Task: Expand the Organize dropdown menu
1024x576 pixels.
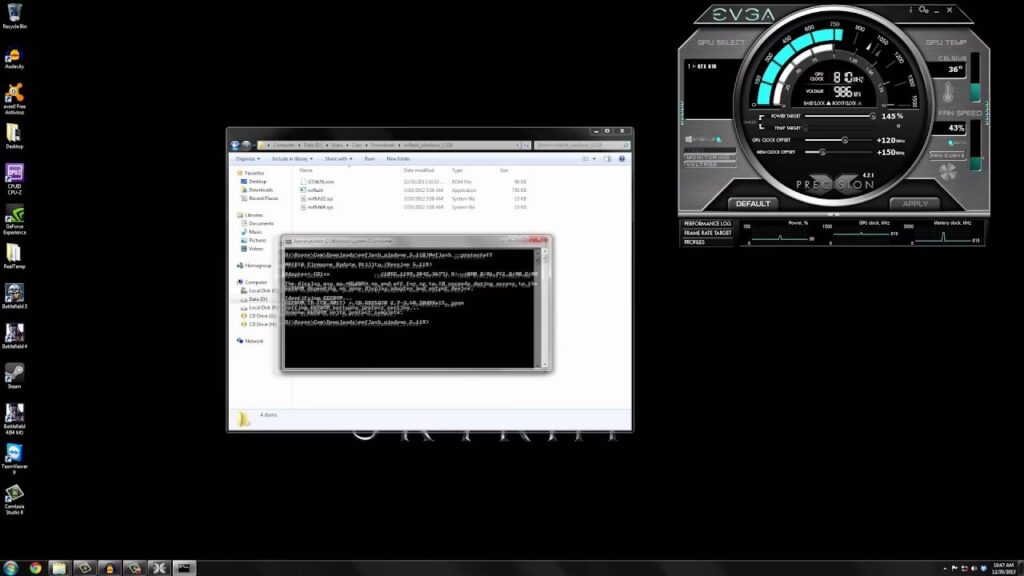Action: tap(248, 159)
